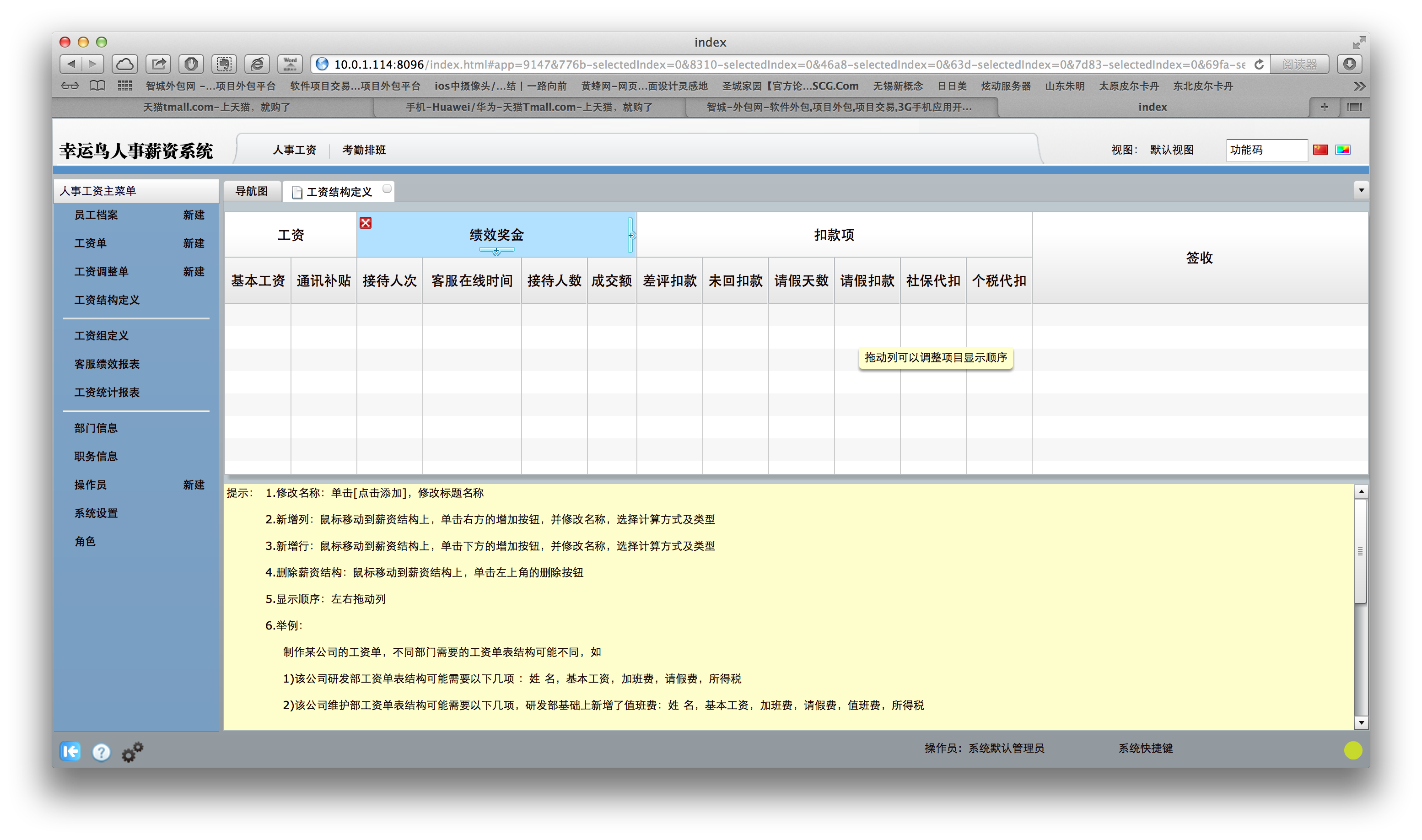Select the 签收 column header
This screenshot has height=840, width=1422.
click(x=1200, y=258)
